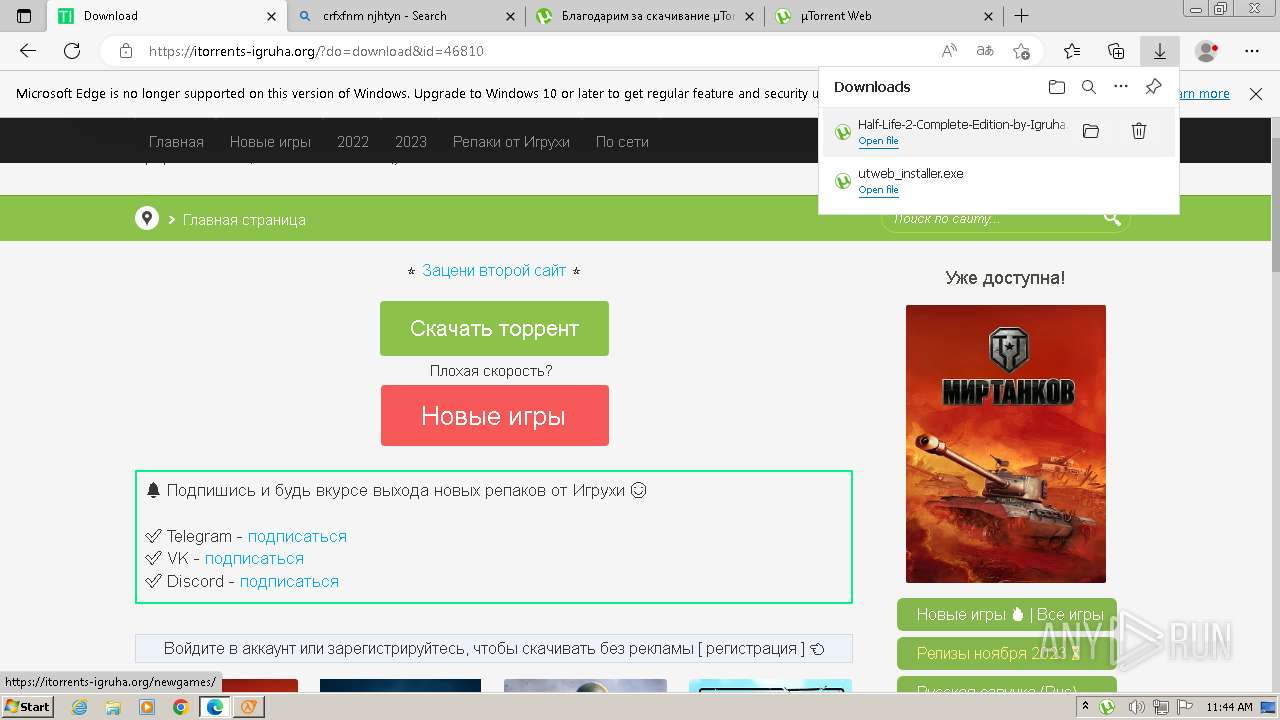Open the tab actions menu icon

(x=24, y=16)
